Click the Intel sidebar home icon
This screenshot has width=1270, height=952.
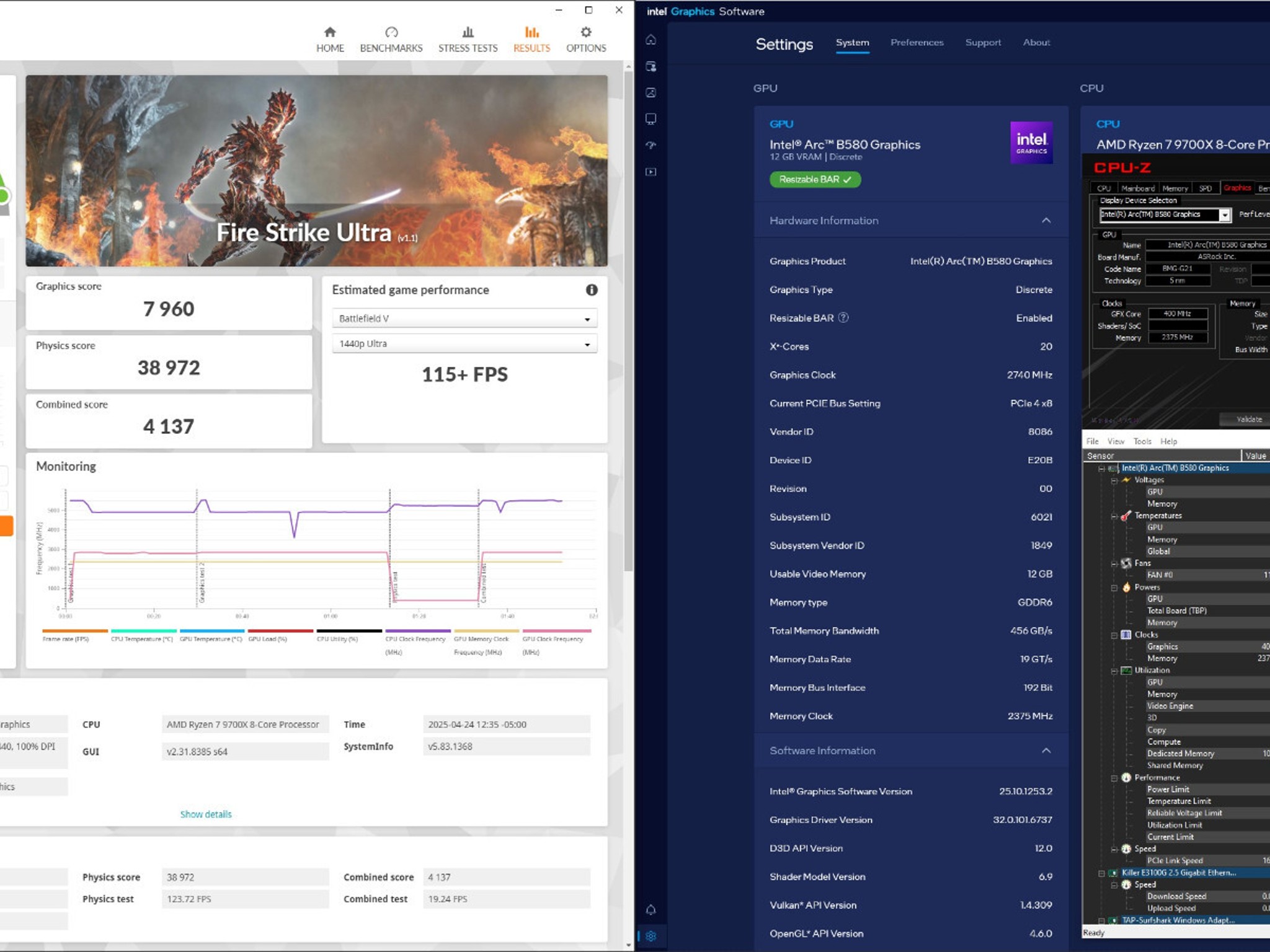click(651, 40)
